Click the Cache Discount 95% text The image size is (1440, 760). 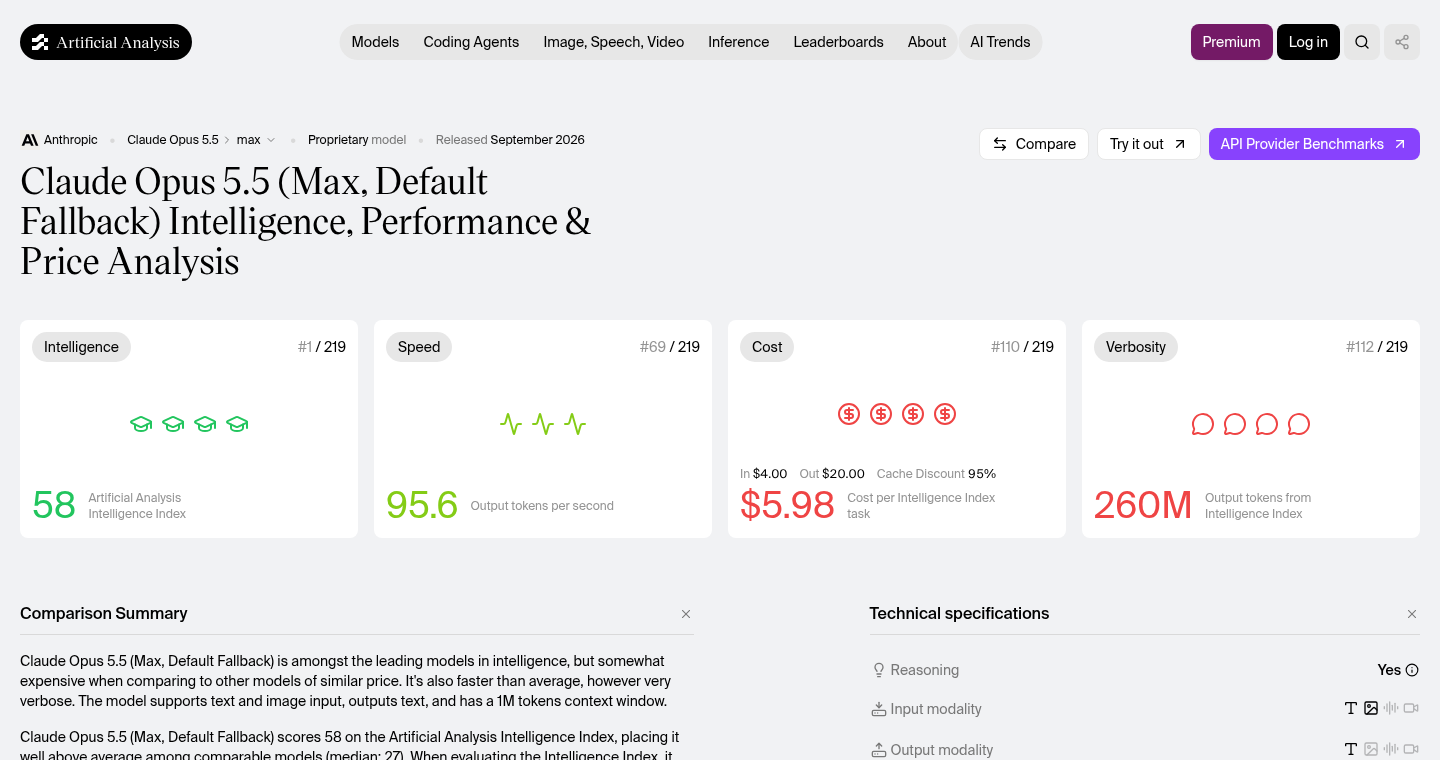936,474
